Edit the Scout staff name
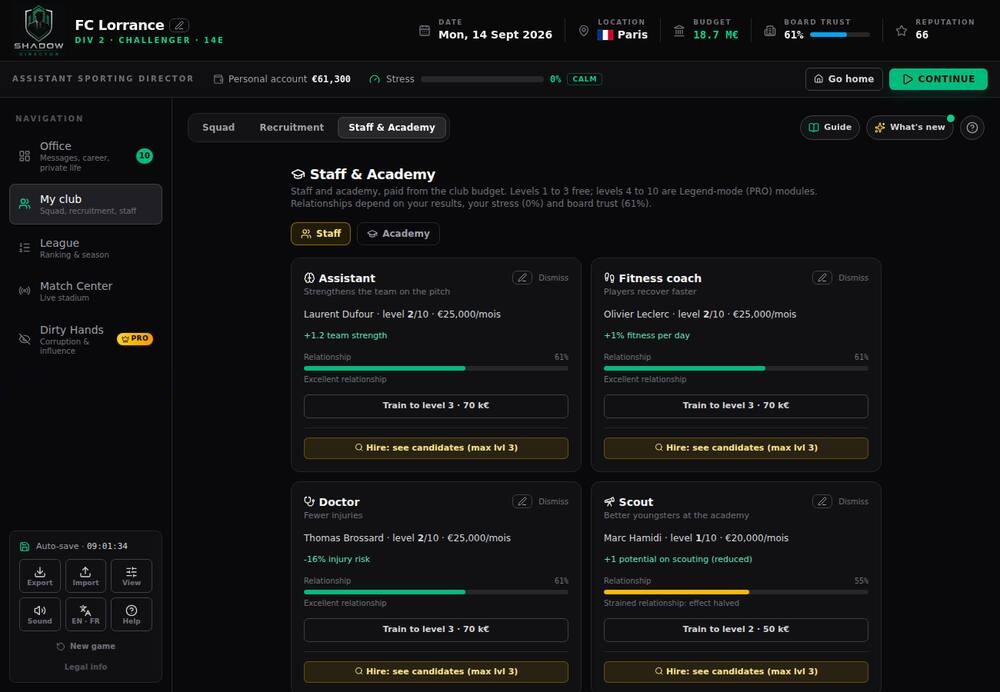This screenshot has height=692, width=1000. [822, 502]
